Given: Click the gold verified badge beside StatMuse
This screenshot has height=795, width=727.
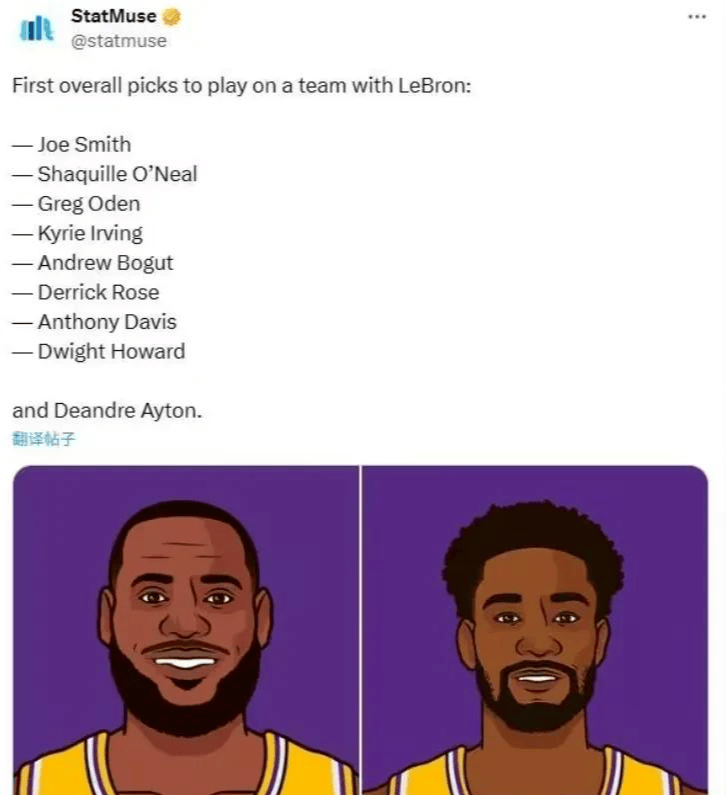Looking at the screenshot, I should (171, 17).
